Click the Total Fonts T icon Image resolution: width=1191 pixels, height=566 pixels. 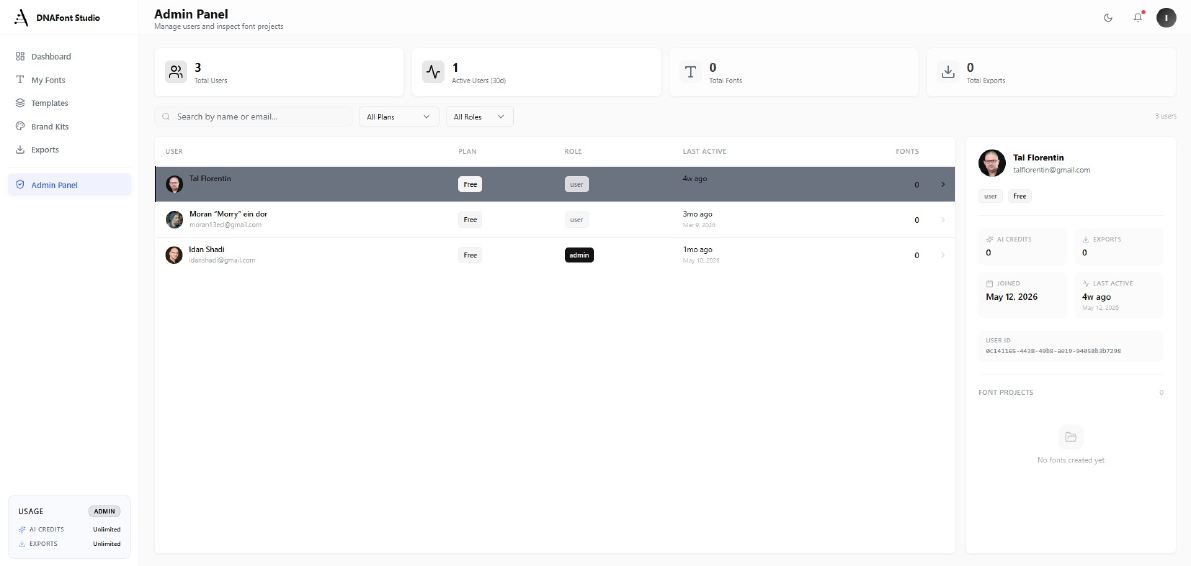click(690, 72)
